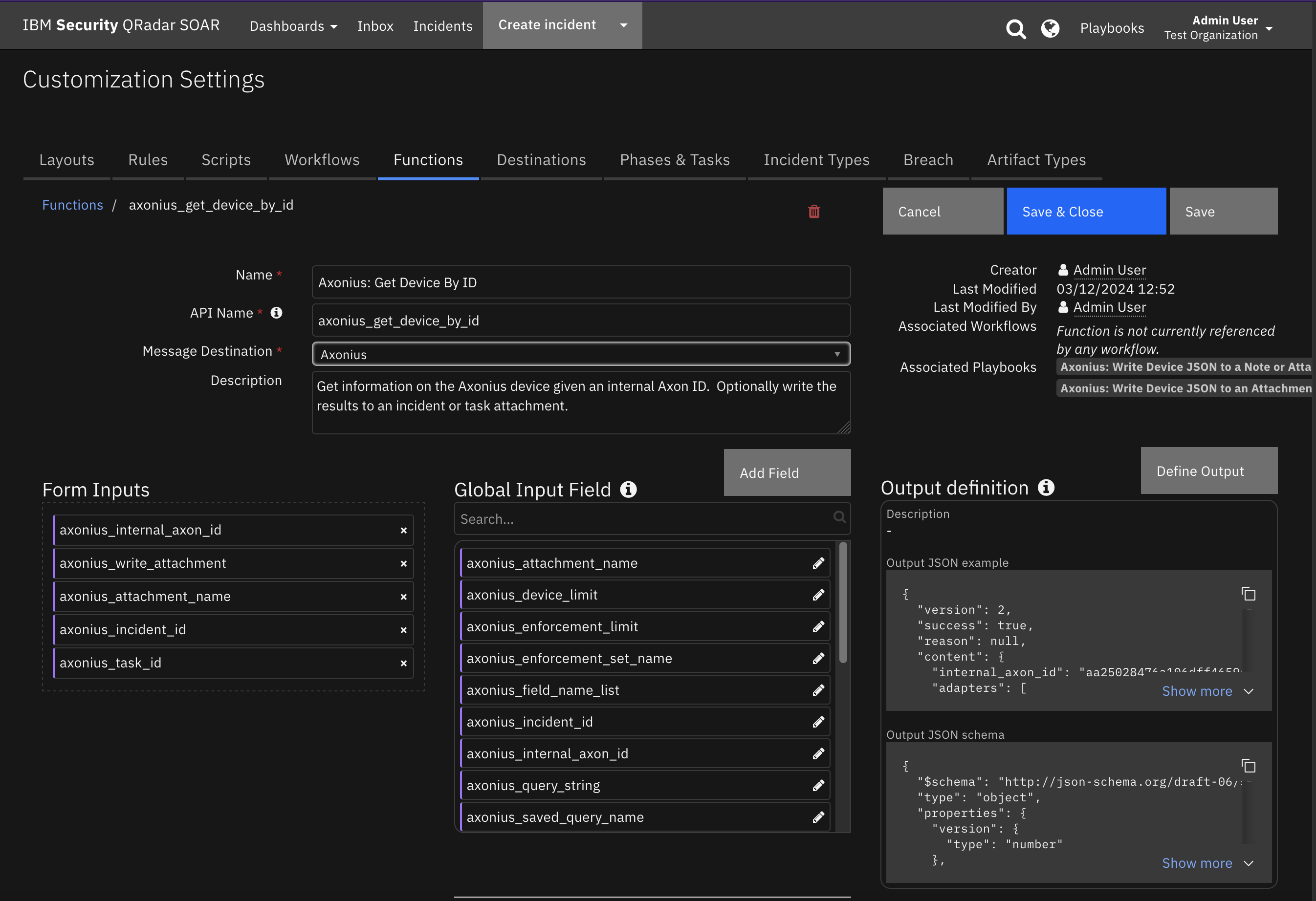Switch to Incident Types tab
The width and height of the screenshot is (1316, 901).
[816, 160]
